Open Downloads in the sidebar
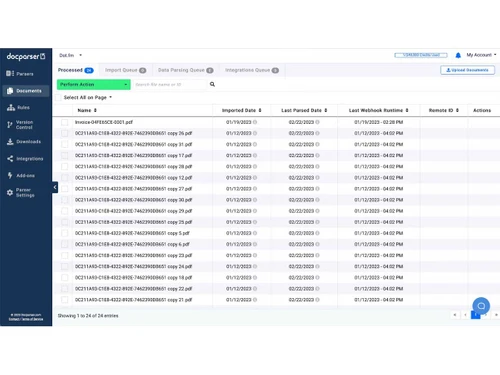 click(24, 142)
